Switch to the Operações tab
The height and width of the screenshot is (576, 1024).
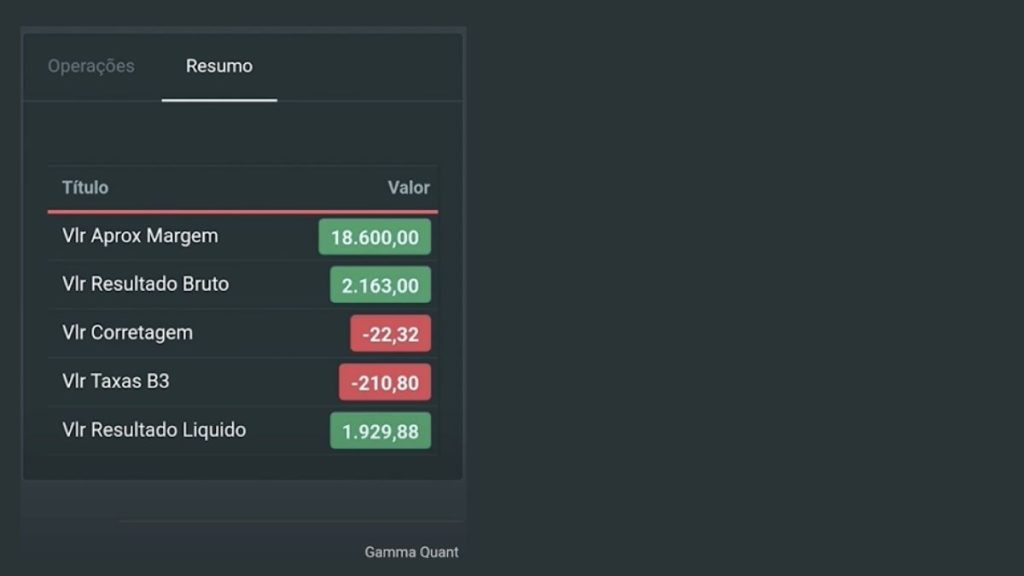(91, 66)
